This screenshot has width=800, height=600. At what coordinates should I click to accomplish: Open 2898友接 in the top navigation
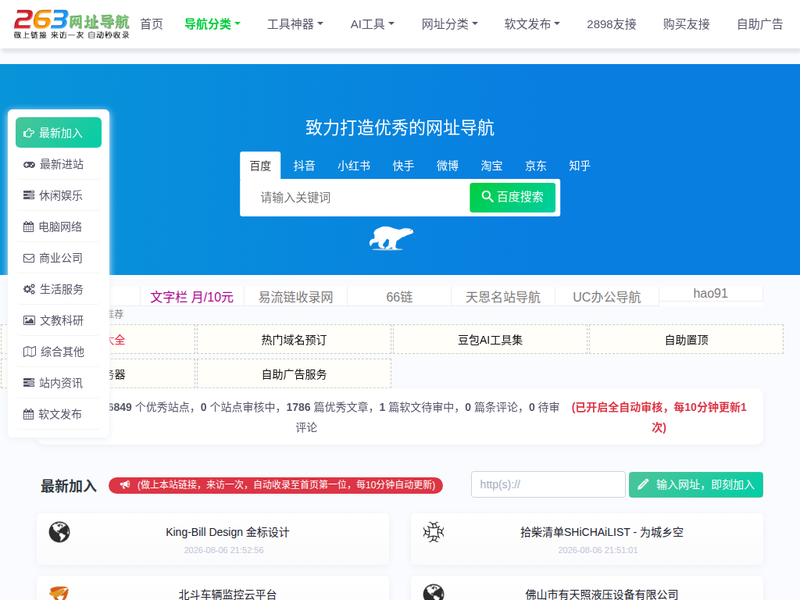coord(611,24)
